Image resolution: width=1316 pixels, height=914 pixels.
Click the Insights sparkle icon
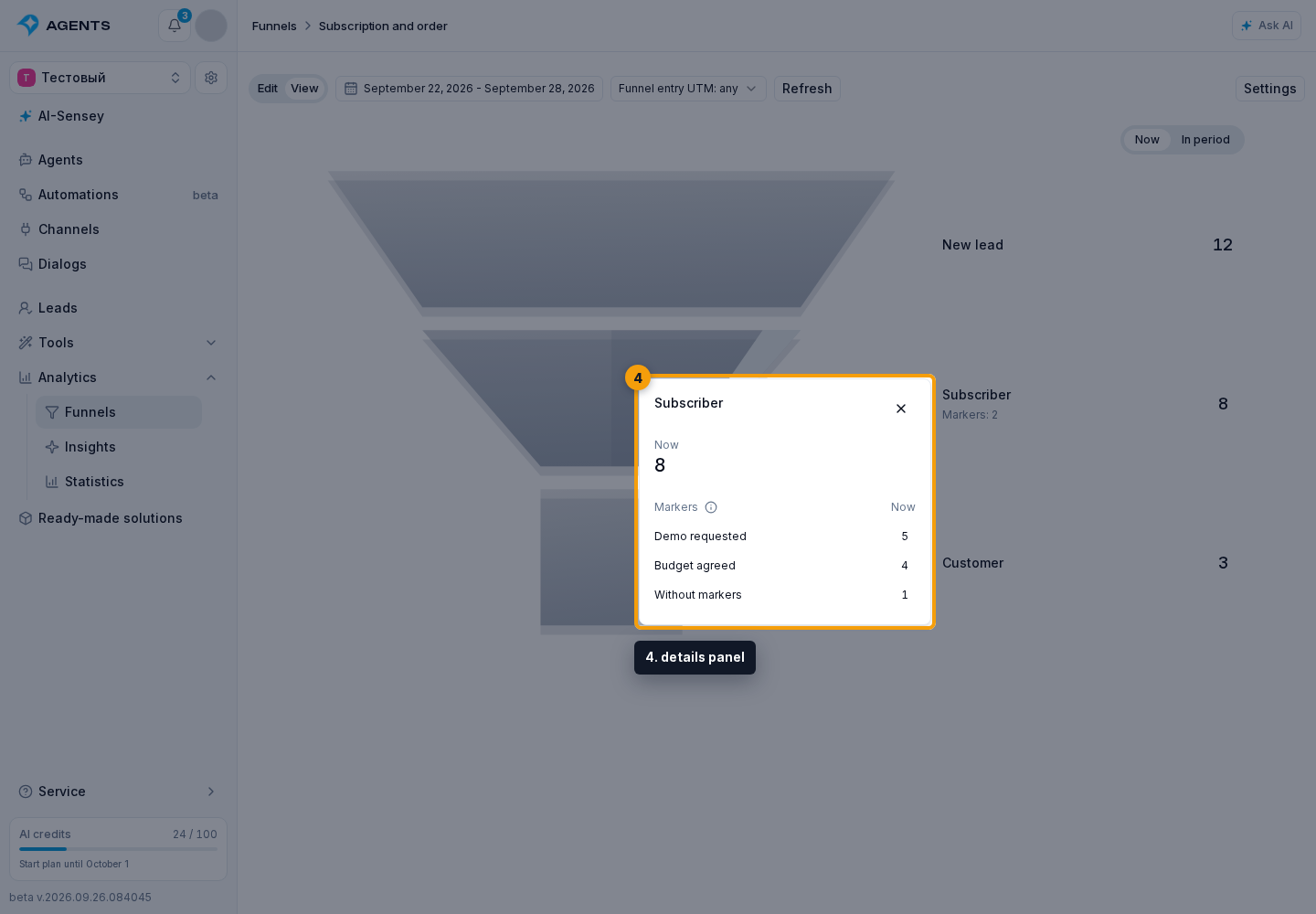[x=52, y=447]
